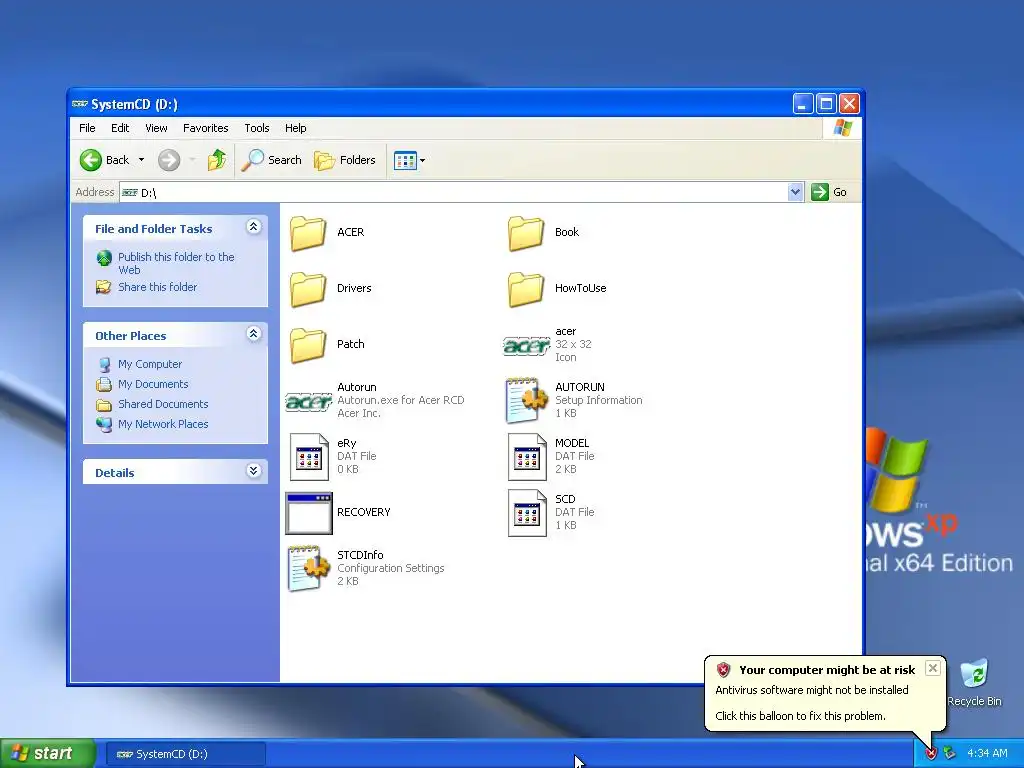
Task: Select the Drivers folder icon
Action: click(308, 289)
